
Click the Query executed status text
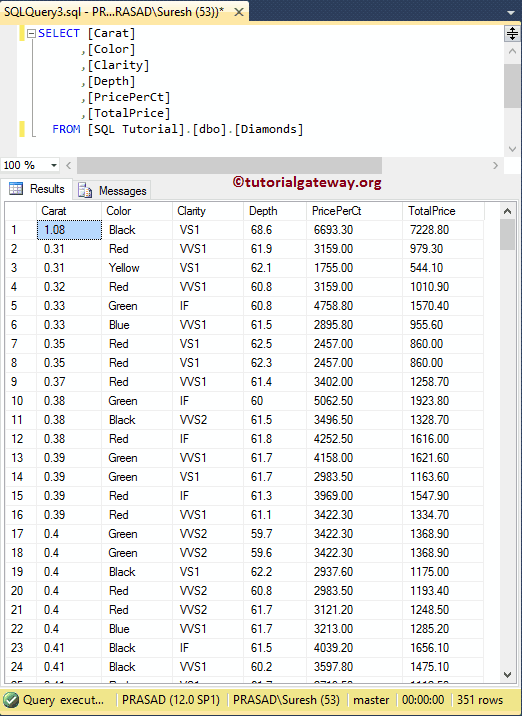point(63,700)
